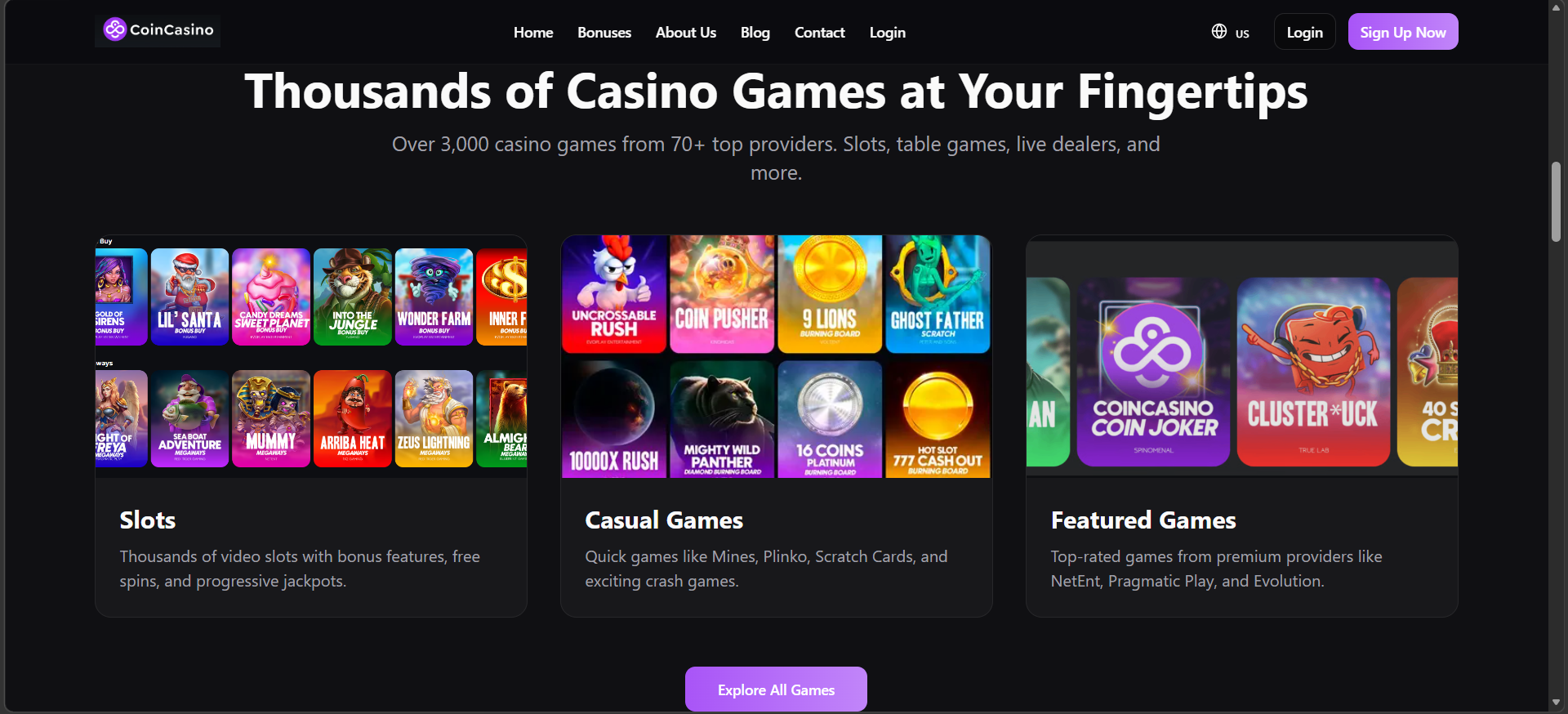
Task: Open the 9 Lions Burning Board game
Action: click(x=829, y=294)
